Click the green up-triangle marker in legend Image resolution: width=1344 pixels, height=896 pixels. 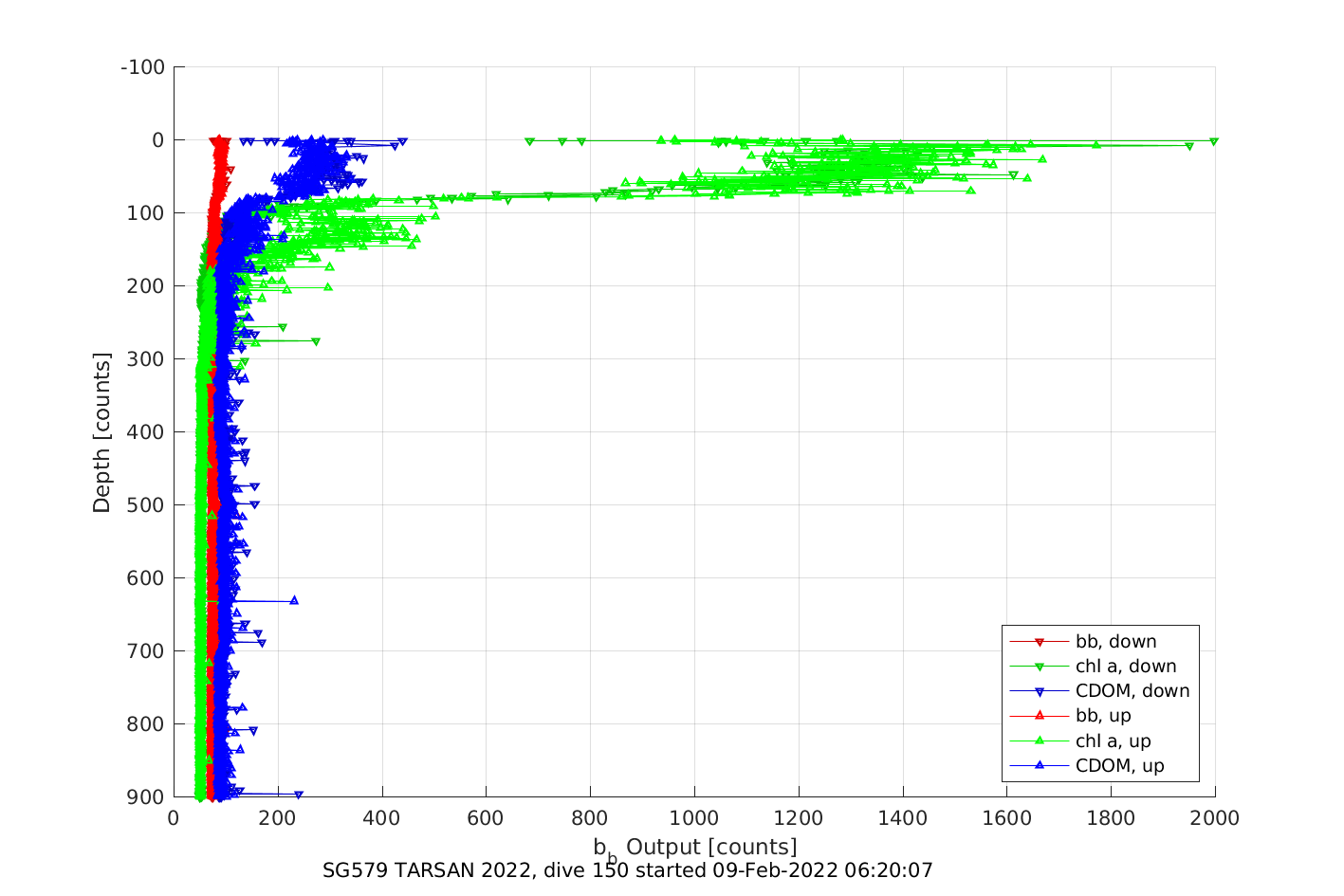point(1039,741)
